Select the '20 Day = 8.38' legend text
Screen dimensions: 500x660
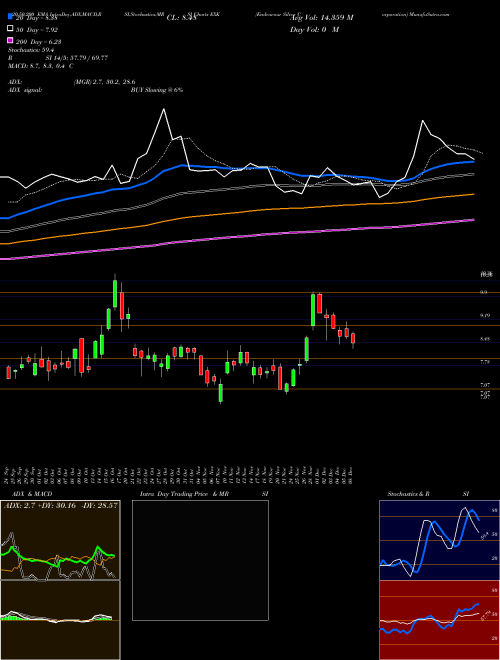tap(37, 19)
